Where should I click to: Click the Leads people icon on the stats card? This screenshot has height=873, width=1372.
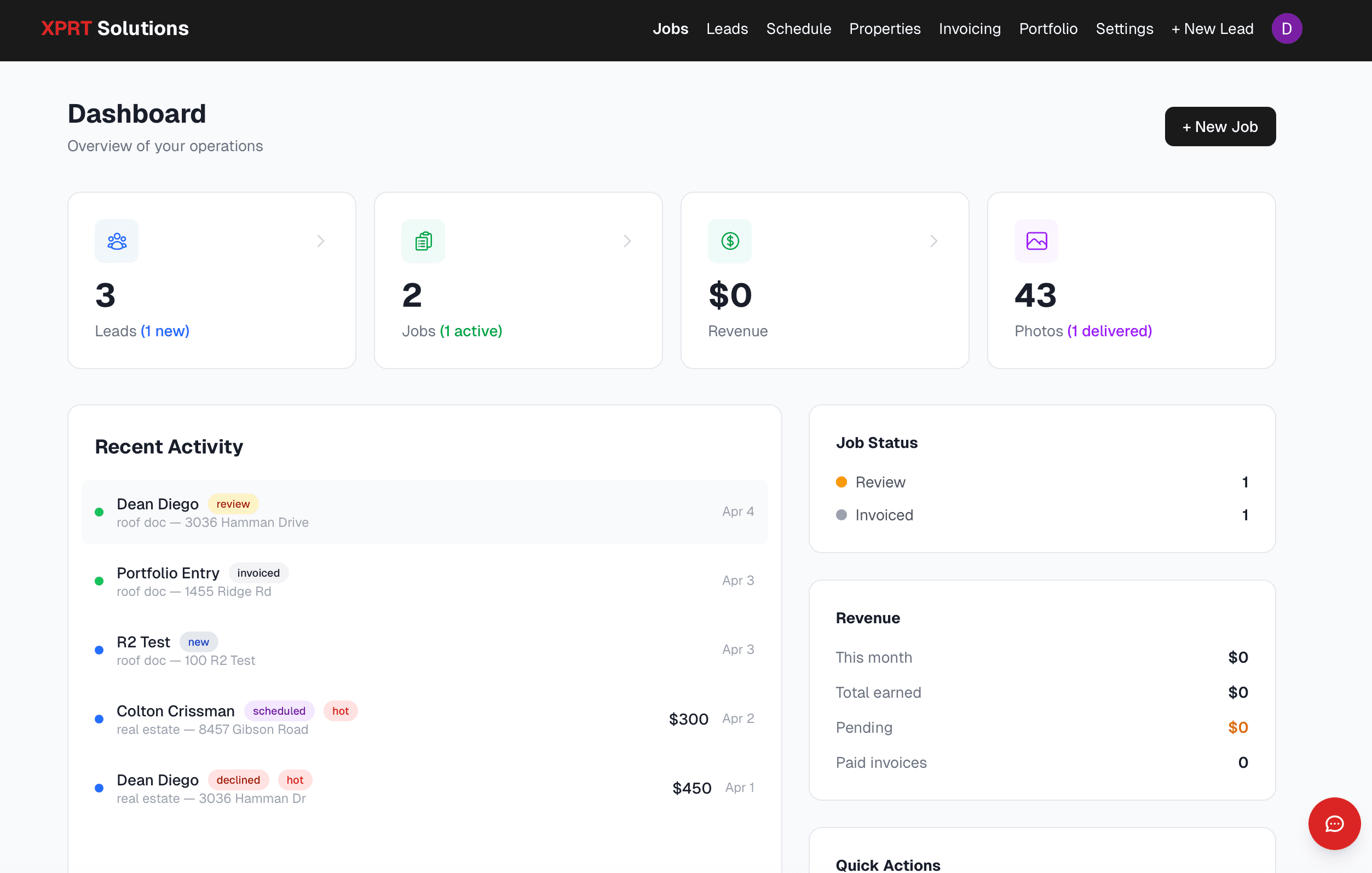(x=116, y=240)
